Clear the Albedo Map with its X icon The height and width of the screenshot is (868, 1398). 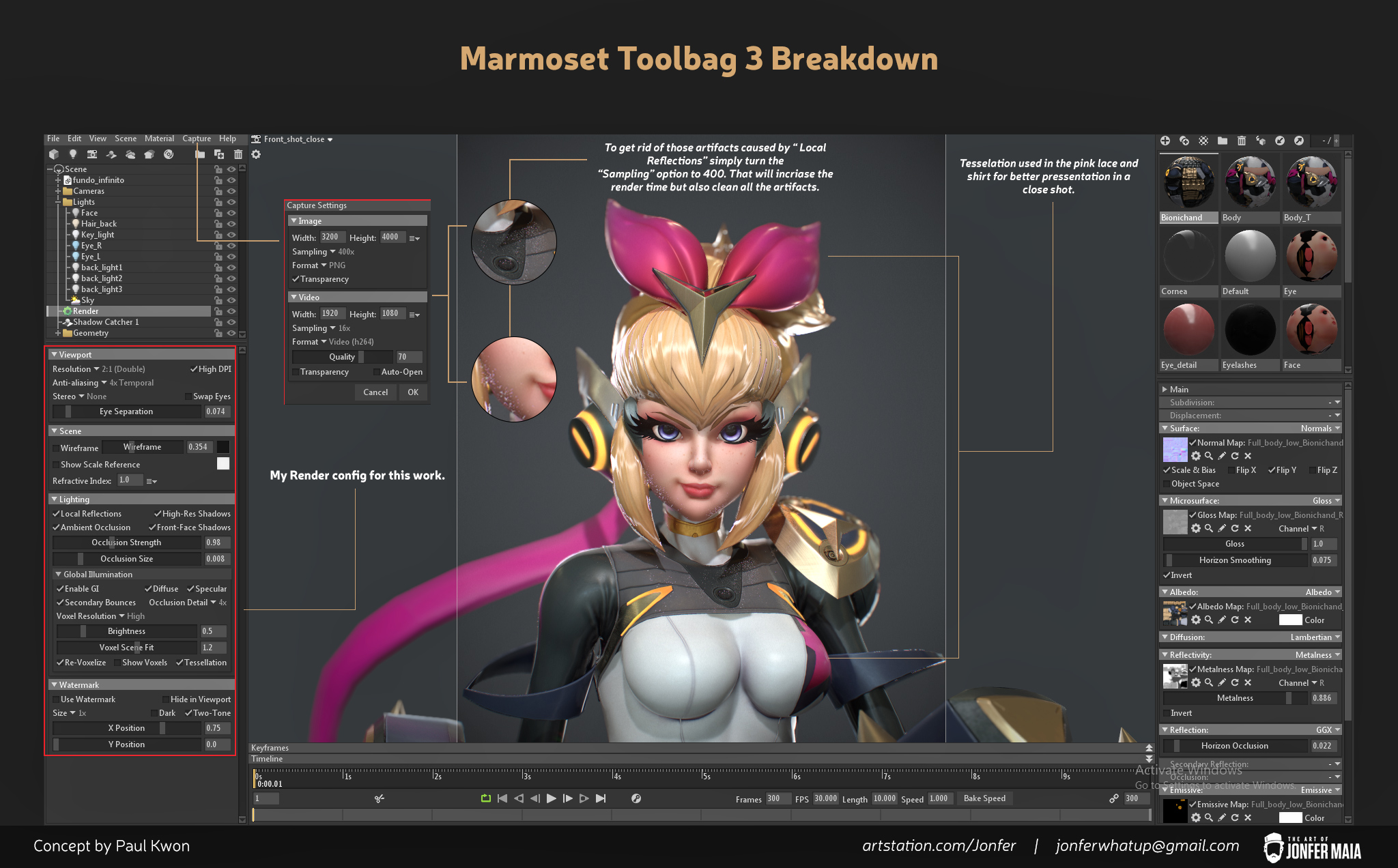(x=1248, y=620)
